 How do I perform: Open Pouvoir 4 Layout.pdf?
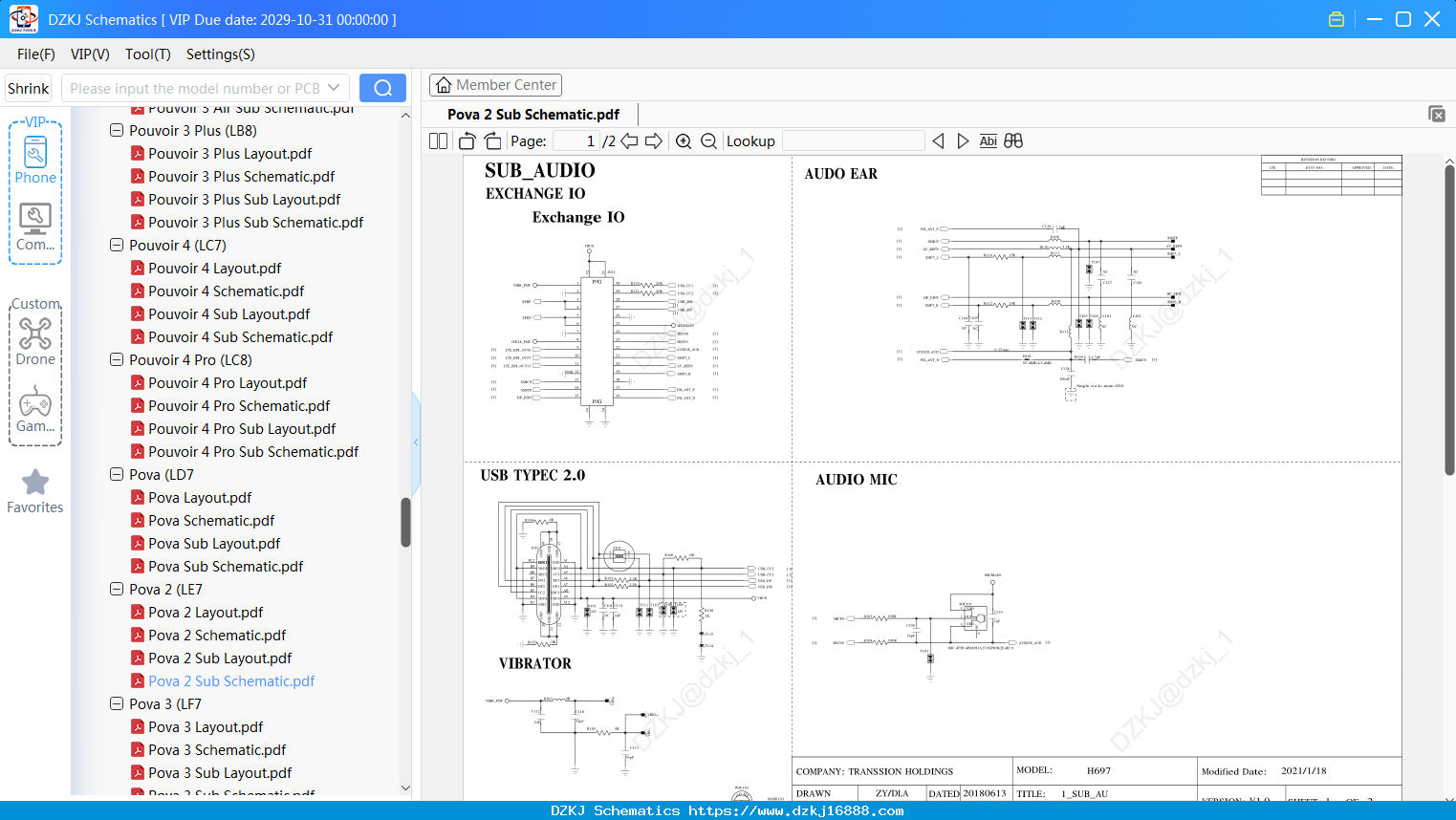[x=214, y=269]
